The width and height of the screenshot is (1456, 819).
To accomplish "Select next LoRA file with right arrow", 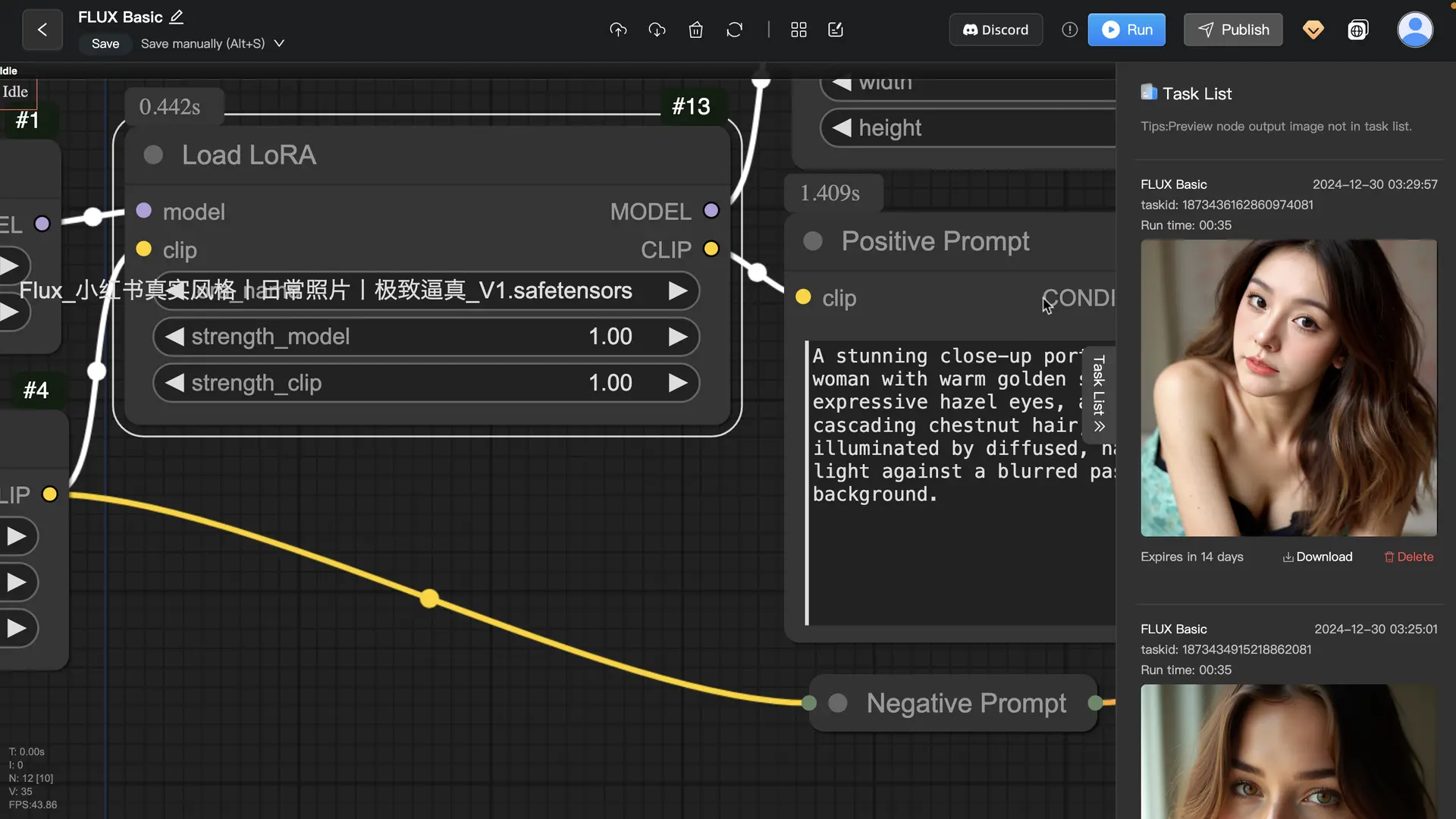I will pos(678,290).
